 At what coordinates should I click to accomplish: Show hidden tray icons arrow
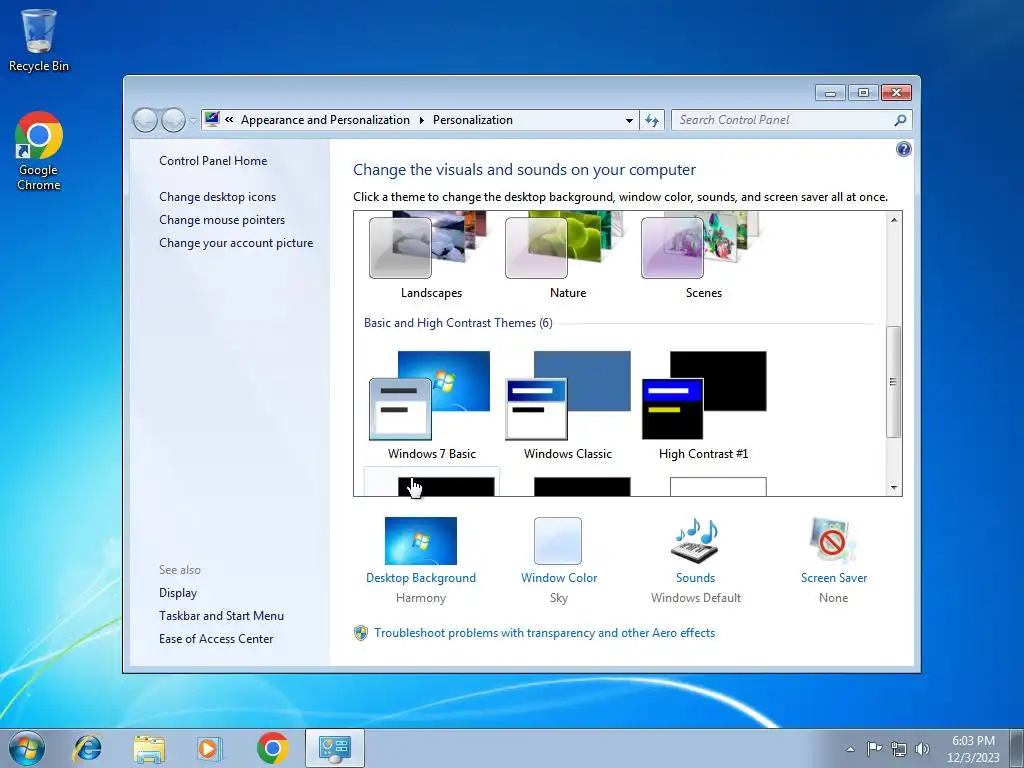click(850, 749)
